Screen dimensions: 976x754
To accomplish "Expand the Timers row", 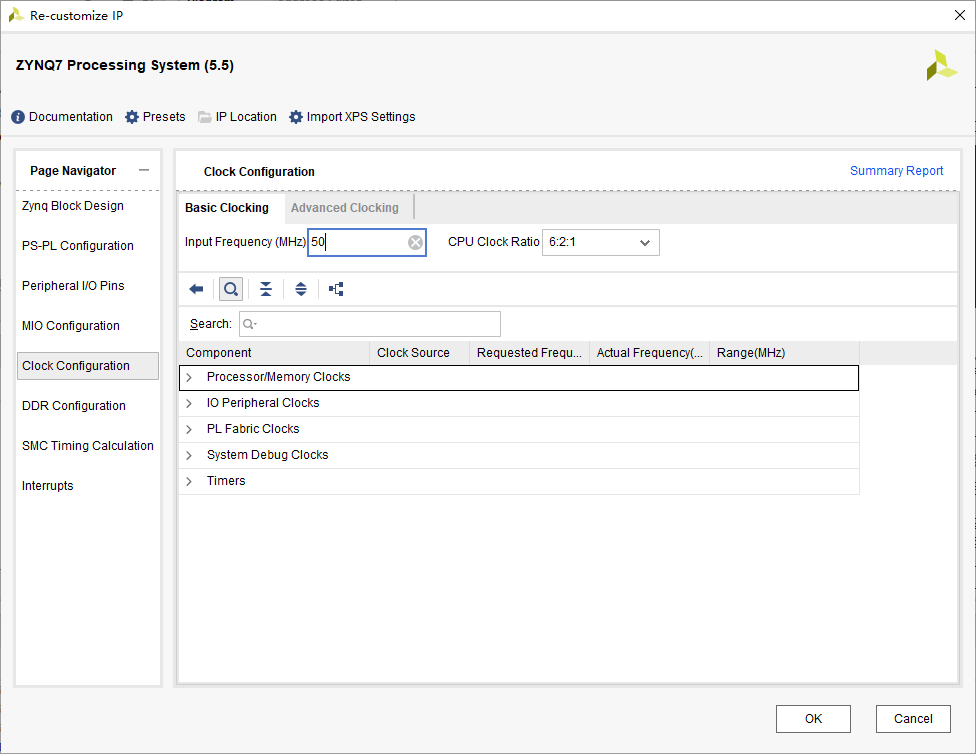I will [x=189, y=481].
